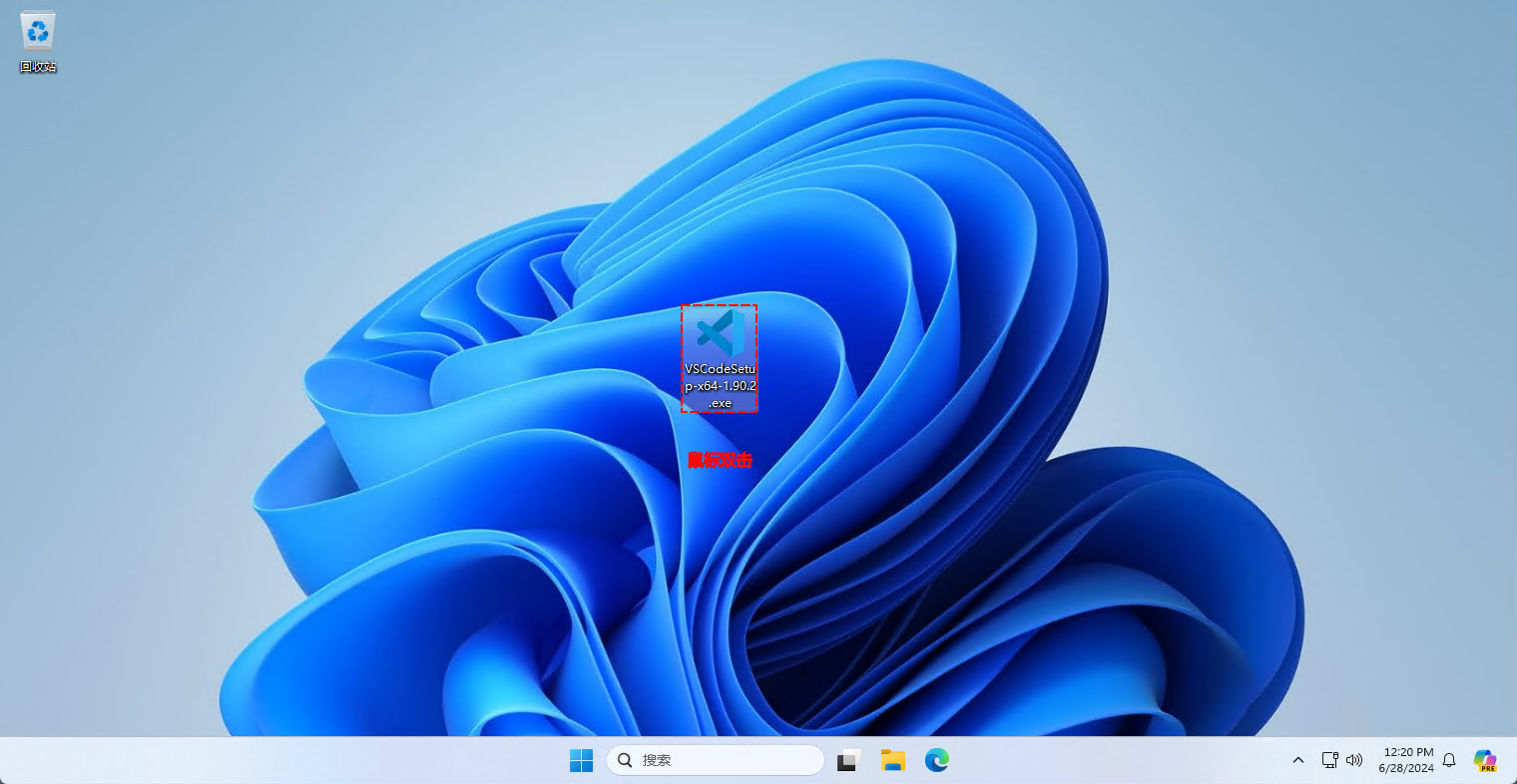Viewport: 1517px width, 784px height.
Task: Select the VSCodeSetup installer icon image
Action: tap(720, 333)
